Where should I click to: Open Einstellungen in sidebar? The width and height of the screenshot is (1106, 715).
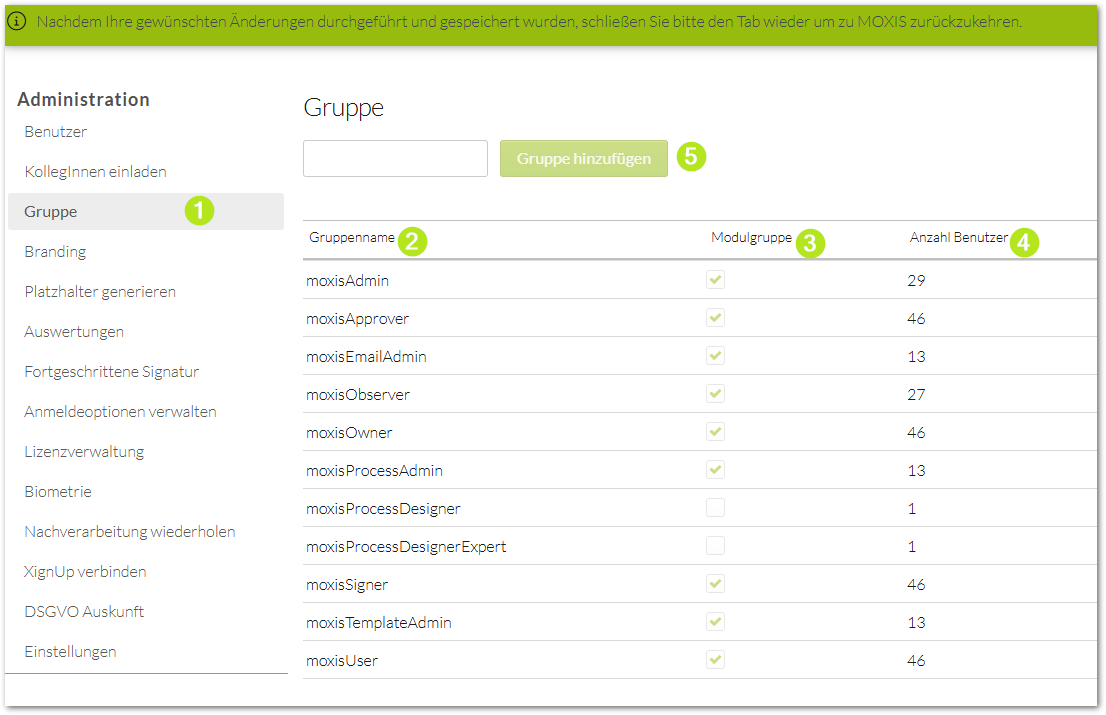71,652
